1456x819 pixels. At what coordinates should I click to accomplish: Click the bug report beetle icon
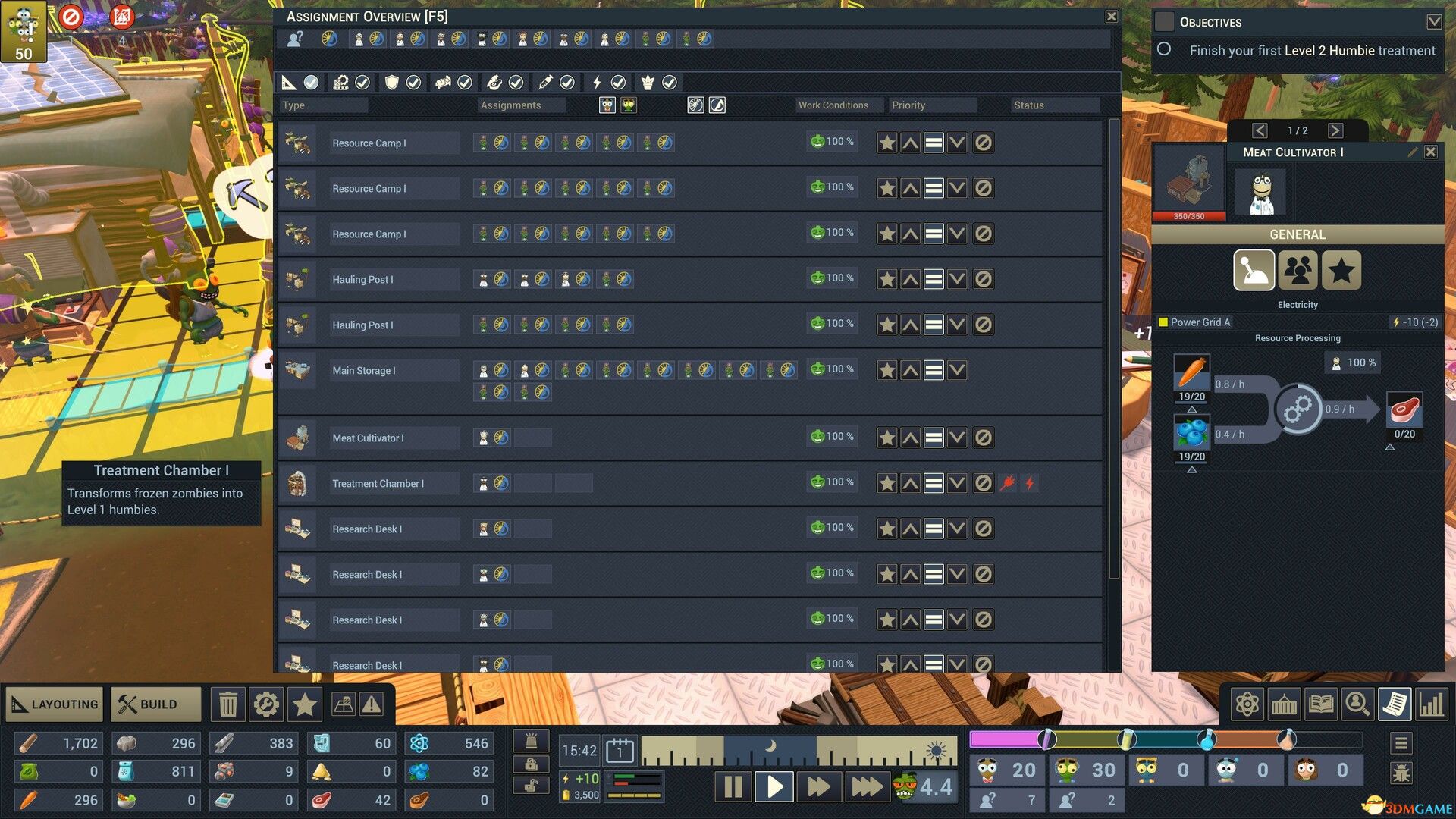pos(1401,773)
